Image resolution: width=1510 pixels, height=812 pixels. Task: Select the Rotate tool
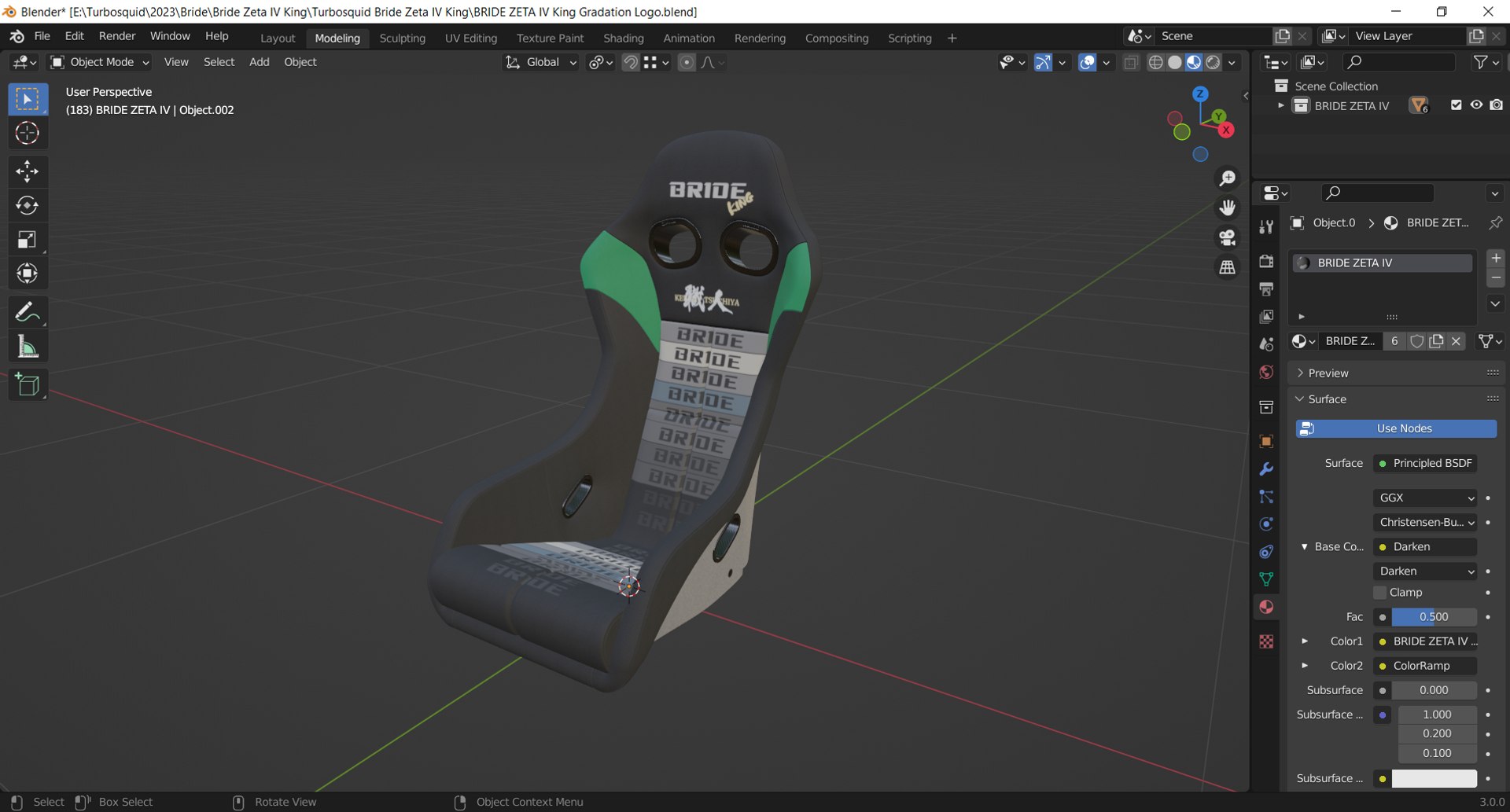click(28, 205)
